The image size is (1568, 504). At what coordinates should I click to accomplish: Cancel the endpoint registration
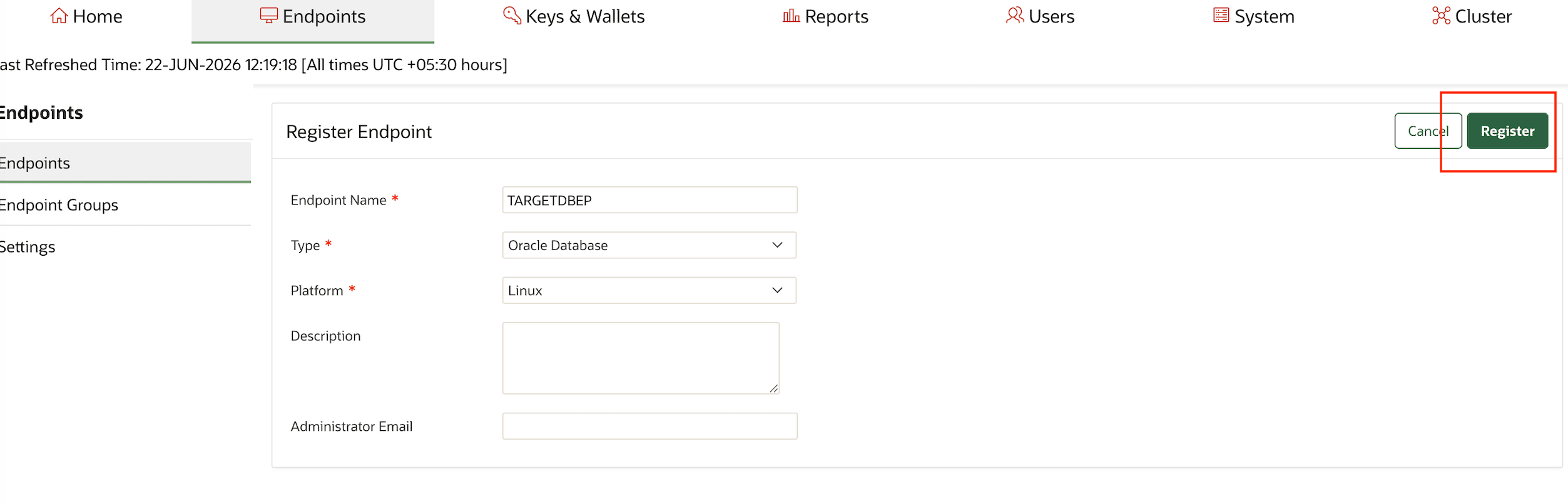pyautogui.click(x=1428, y=131)
